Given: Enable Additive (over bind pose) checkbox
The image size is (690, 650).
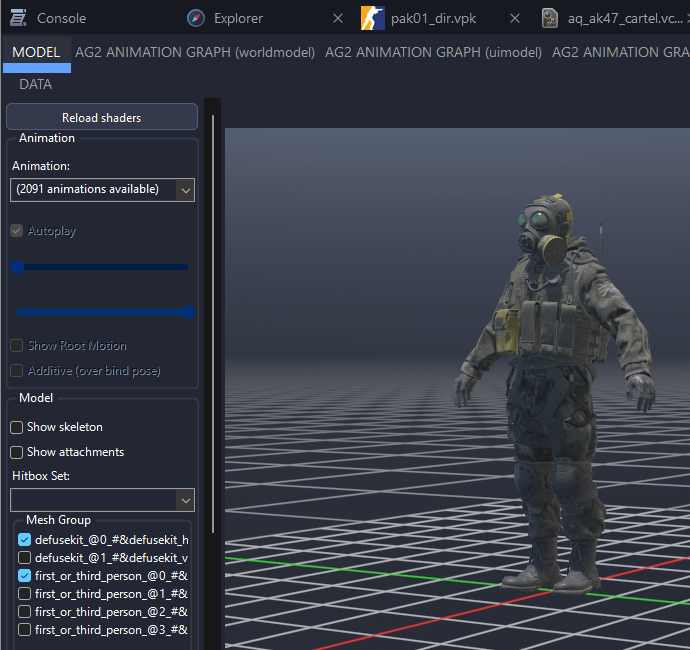Looking at the screenshot, I should point(17,371).
